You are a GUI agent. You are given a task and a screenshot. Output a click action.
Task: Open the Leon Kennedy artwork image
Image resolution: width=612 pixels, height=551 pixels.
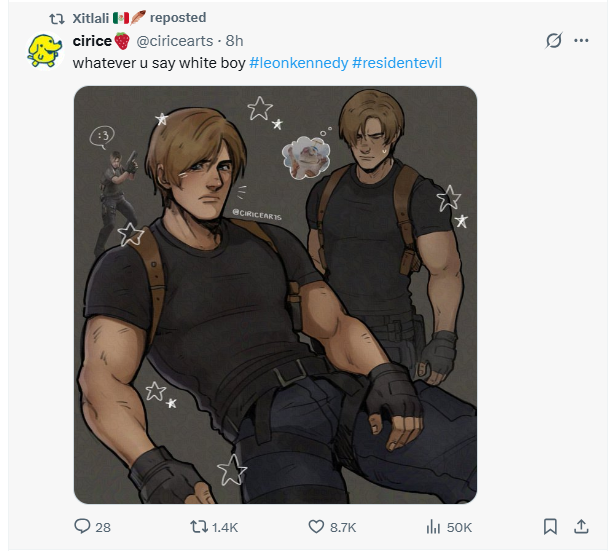[x=275, y=295]
